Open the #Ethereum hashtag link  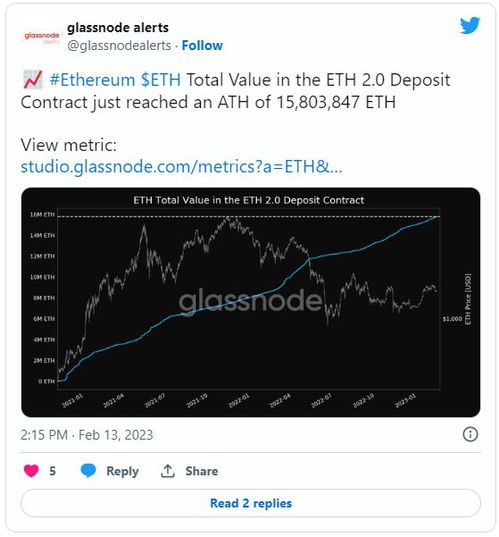tap(92, 80)
